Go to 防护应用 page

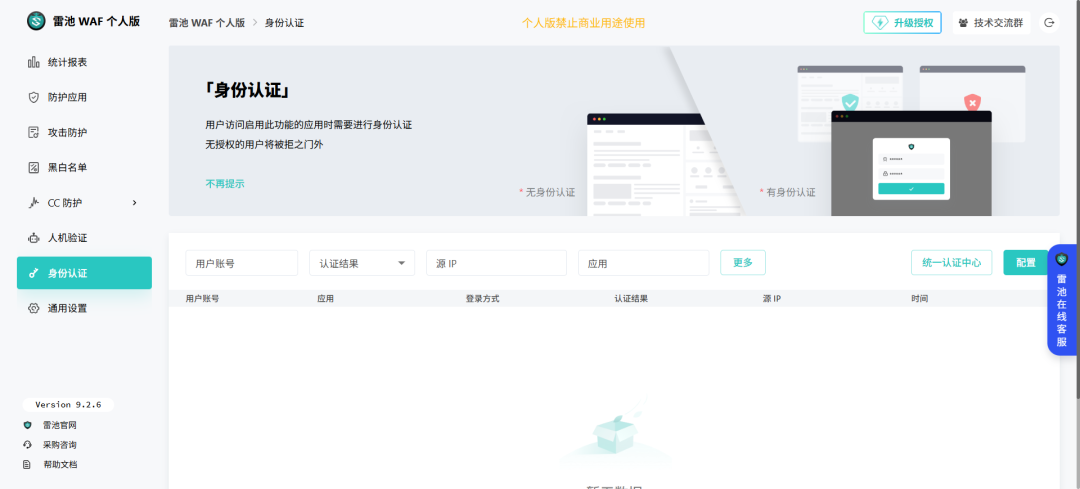84,97
